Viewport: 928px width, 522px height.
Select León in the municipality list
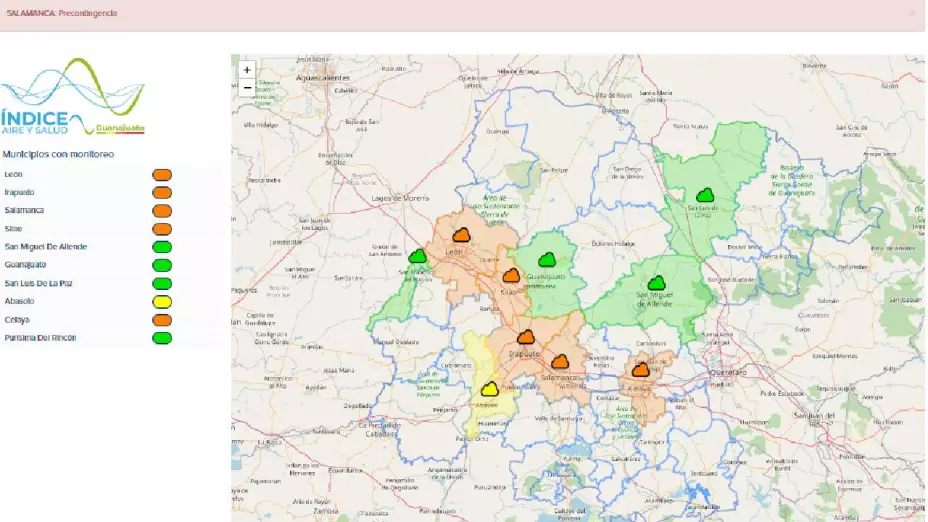coord(13,174)
